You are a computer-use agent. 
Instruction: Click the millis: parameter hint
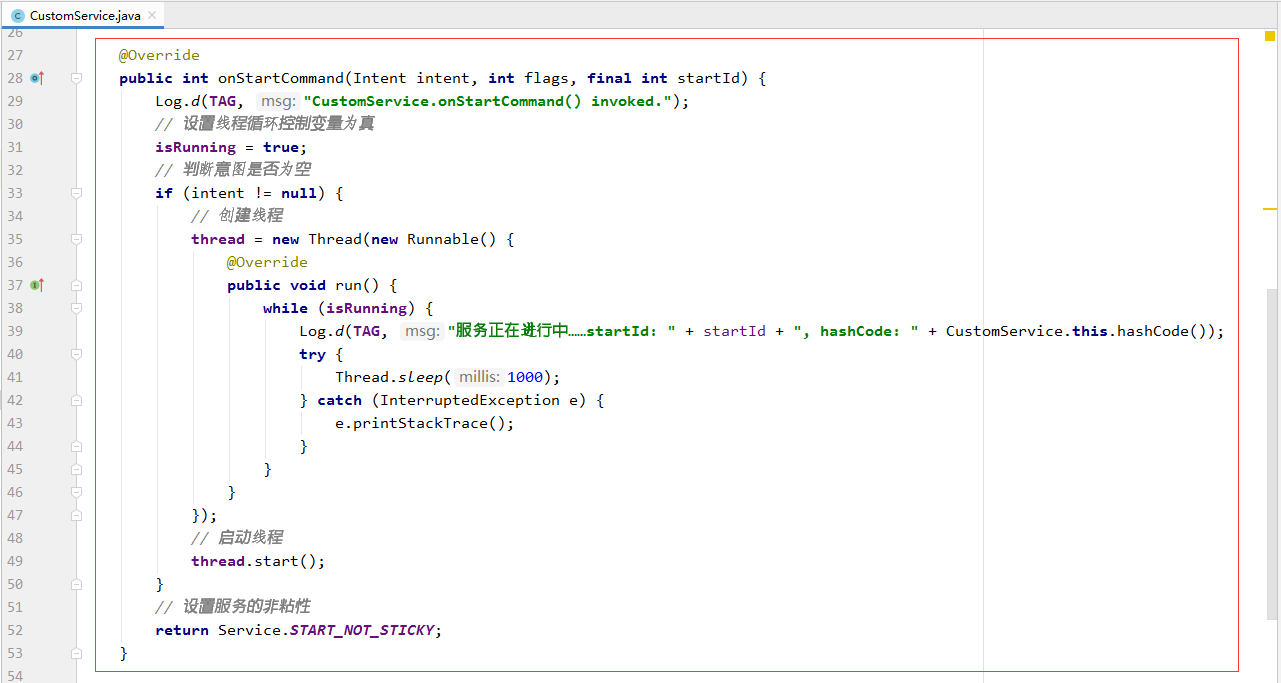tap(479, 377)
